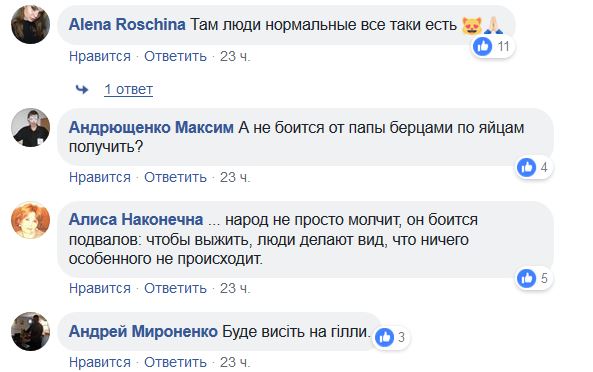Open Андрей Мироненко's profile picture
593x372 pixels.
tap(31, 331)
